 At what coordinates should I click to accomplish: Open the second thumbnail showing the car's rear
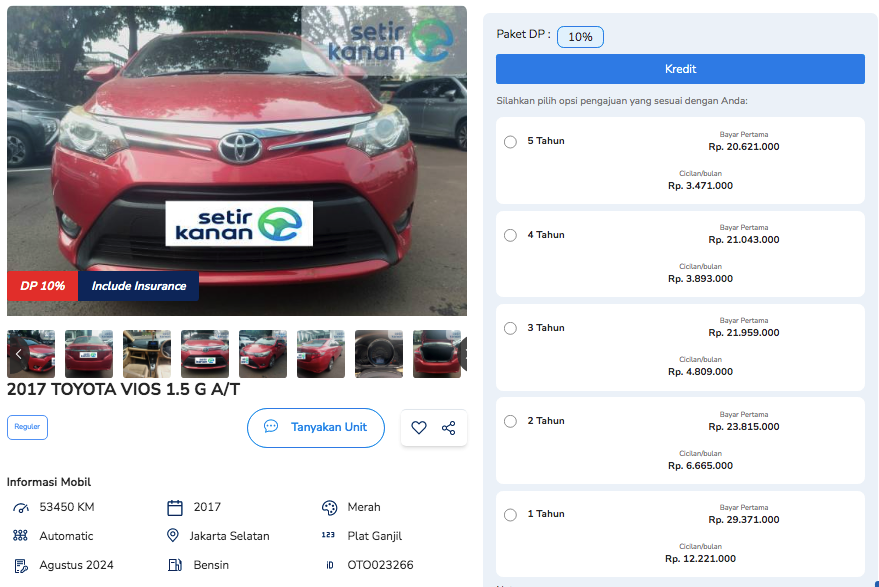coord(89,354)
